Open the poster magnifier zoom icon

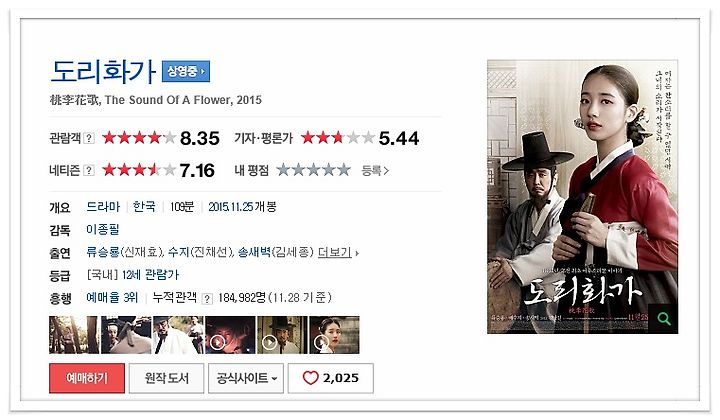[x=664, y=319]
